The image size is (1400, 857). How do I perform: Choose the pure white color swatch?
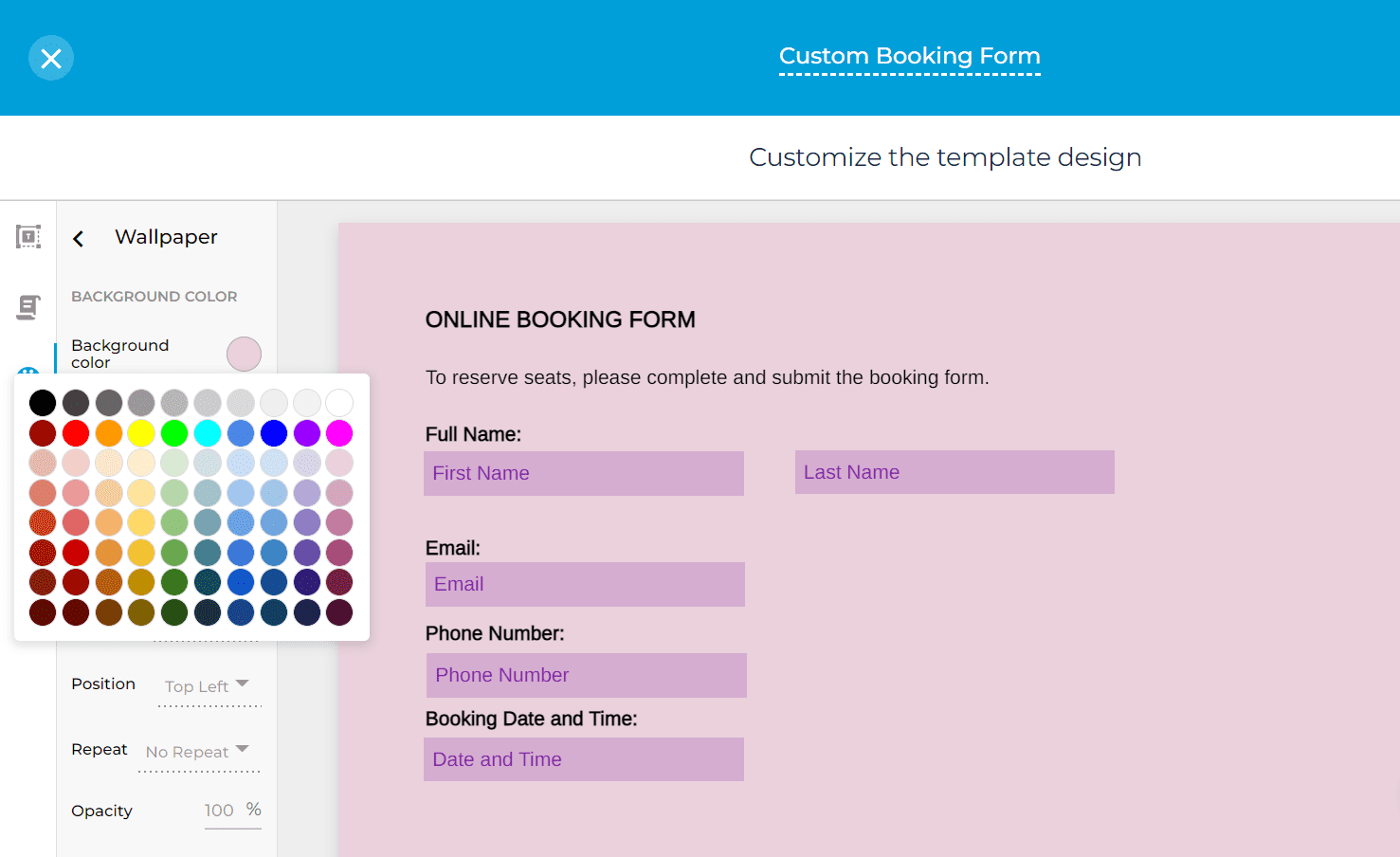339,402
